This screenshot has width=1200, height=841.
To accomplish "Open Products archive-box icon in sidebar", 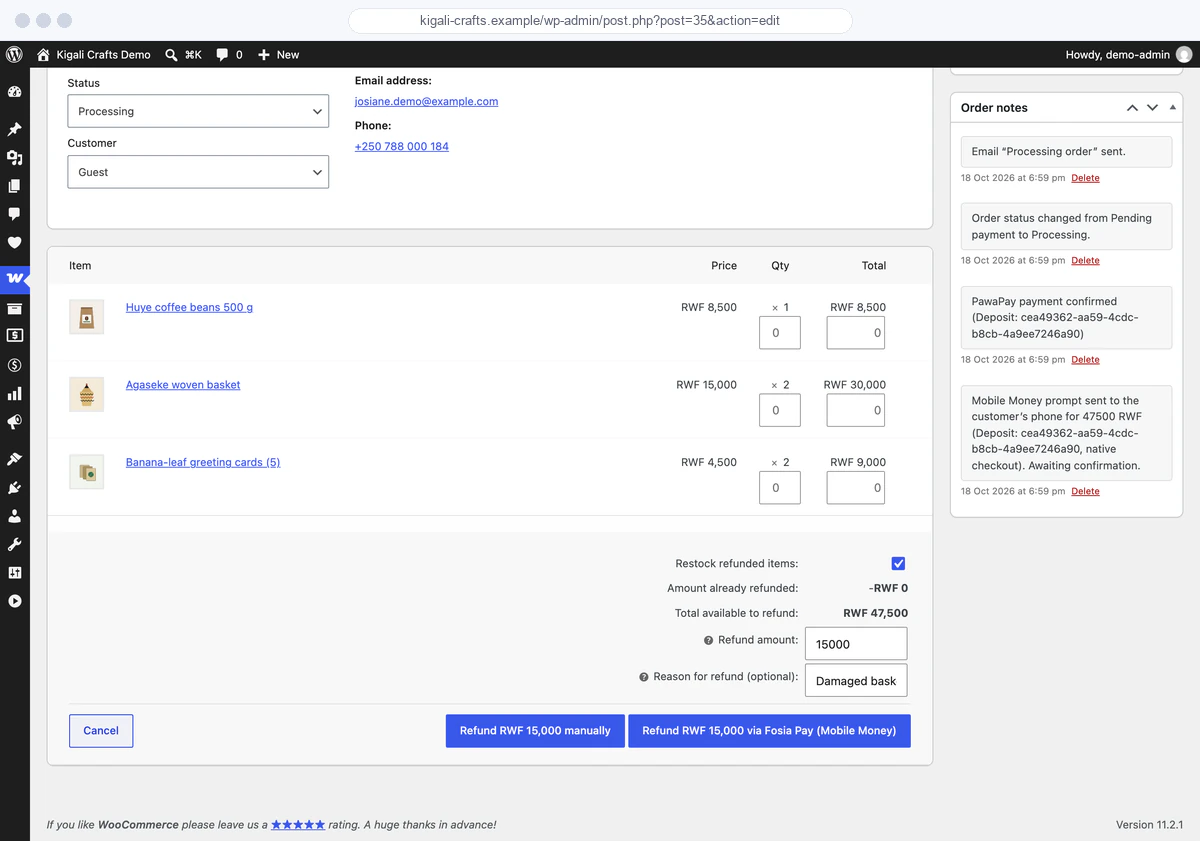I will point(14,309).
